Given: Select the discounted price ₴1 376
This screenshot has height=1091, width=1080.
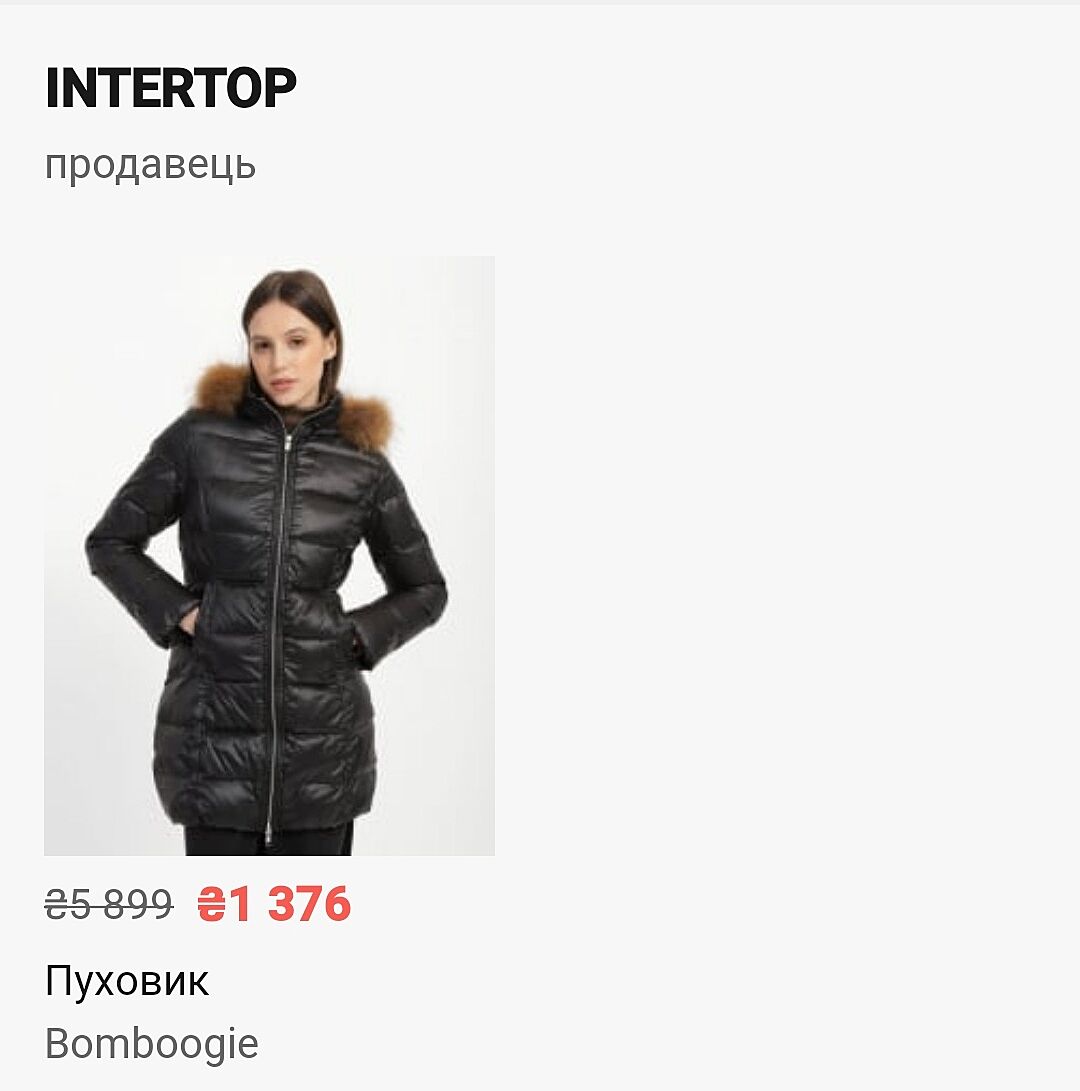Looking at the screenshot, I should [274, 904].
